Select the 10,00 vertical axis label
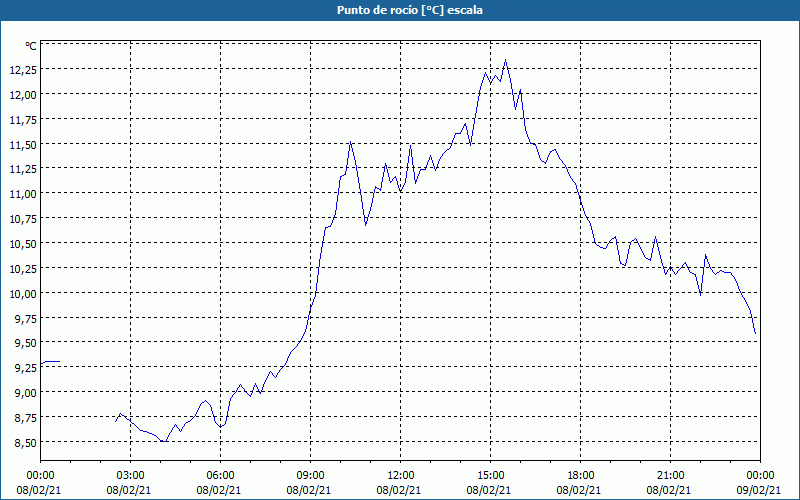800x500 pixels. [x=23, y=294]
